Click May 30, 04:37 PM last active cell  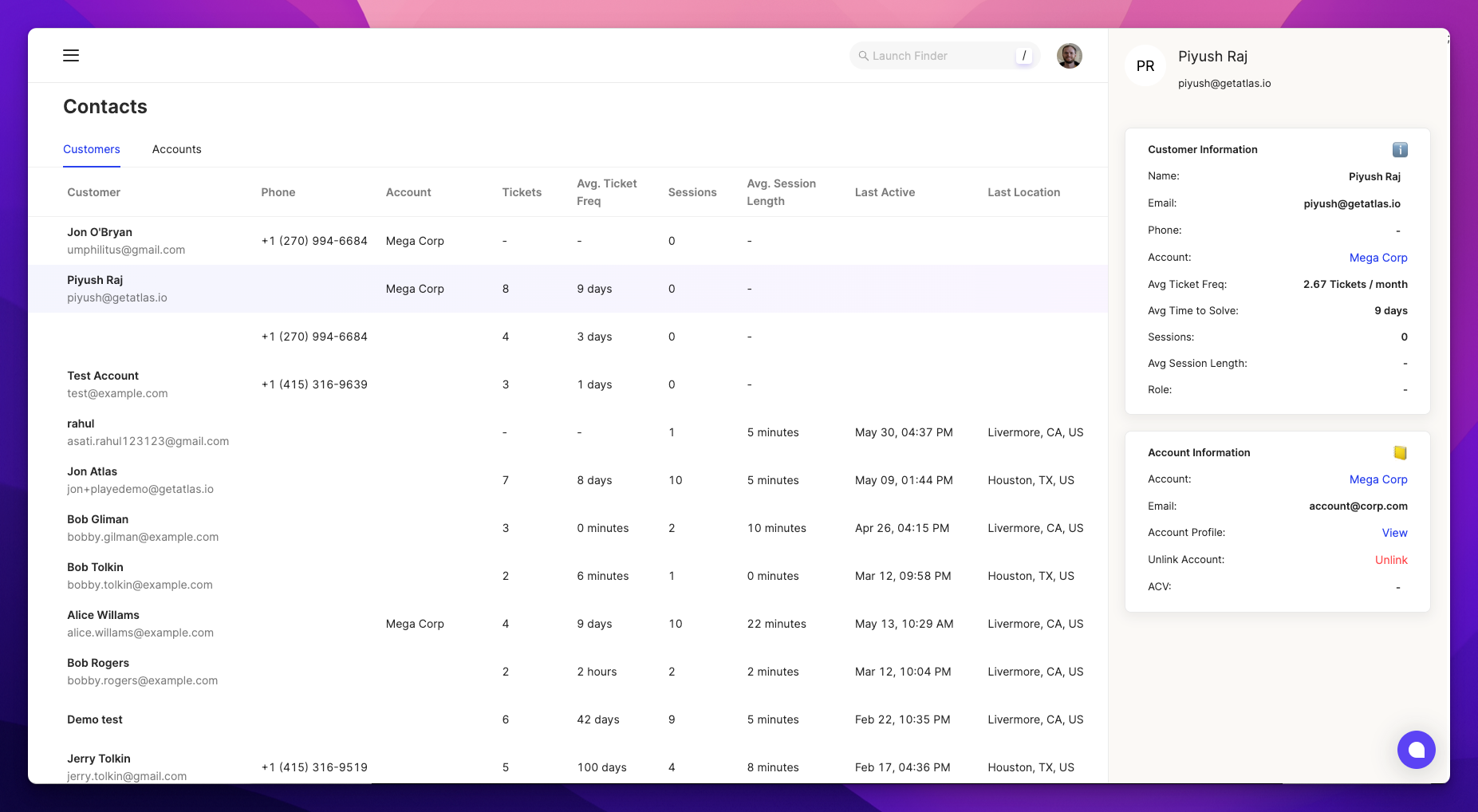pos(904,432)
